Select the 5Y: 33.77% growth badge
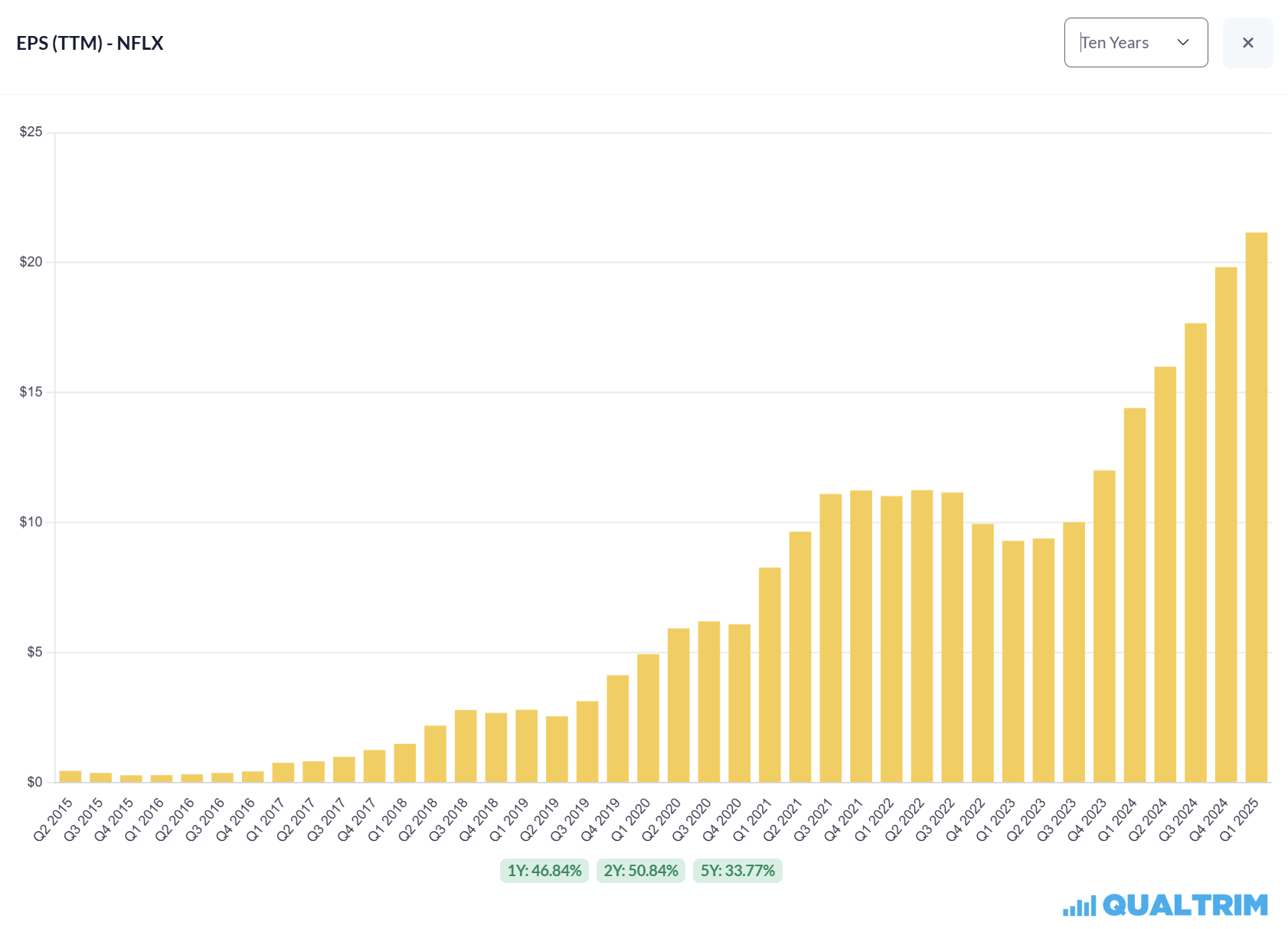This screenshot has width=1288, height=929. pos(737,871)
